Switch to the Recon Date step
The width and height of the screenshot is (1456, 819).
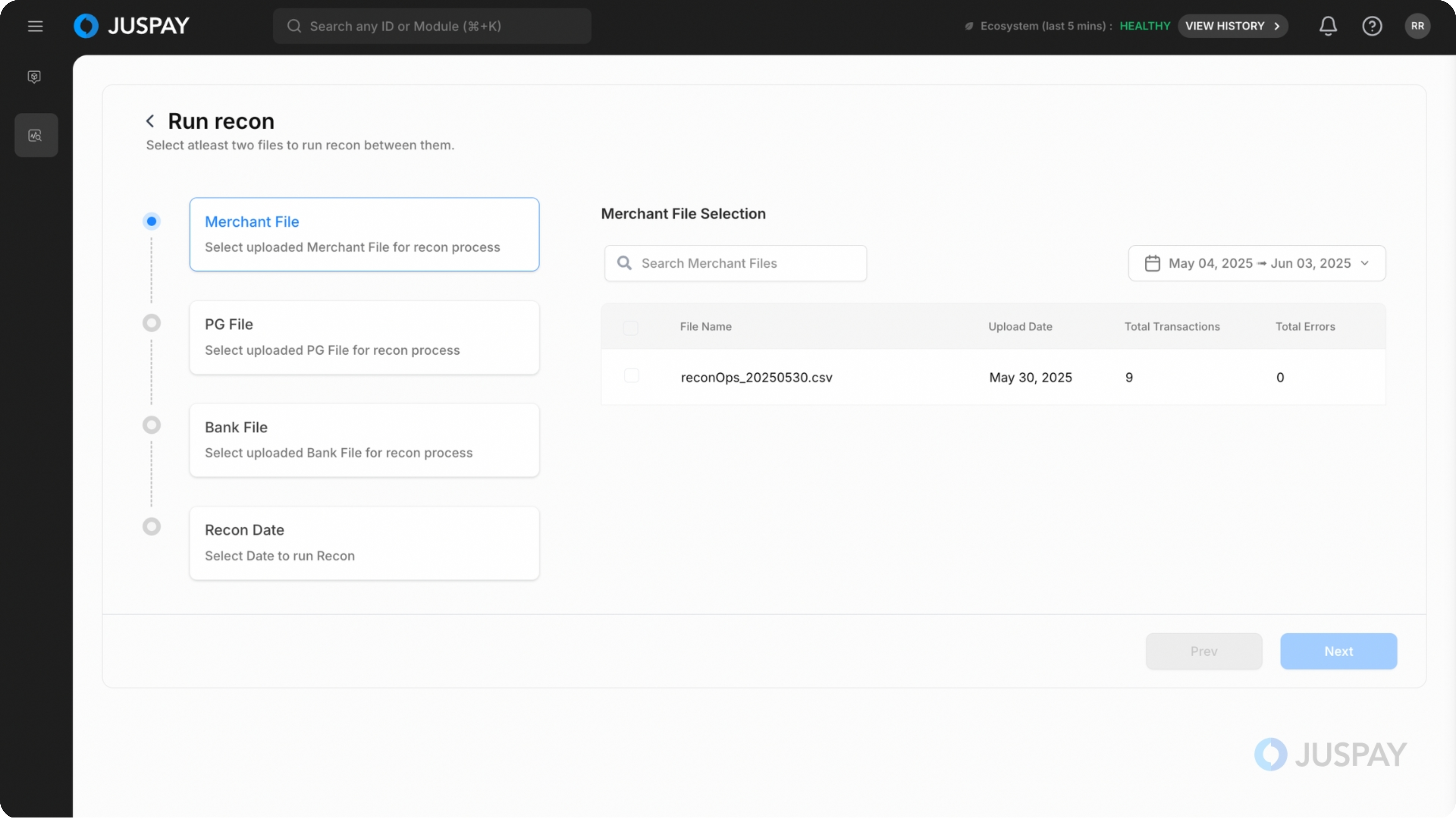(x=364, y=543)
